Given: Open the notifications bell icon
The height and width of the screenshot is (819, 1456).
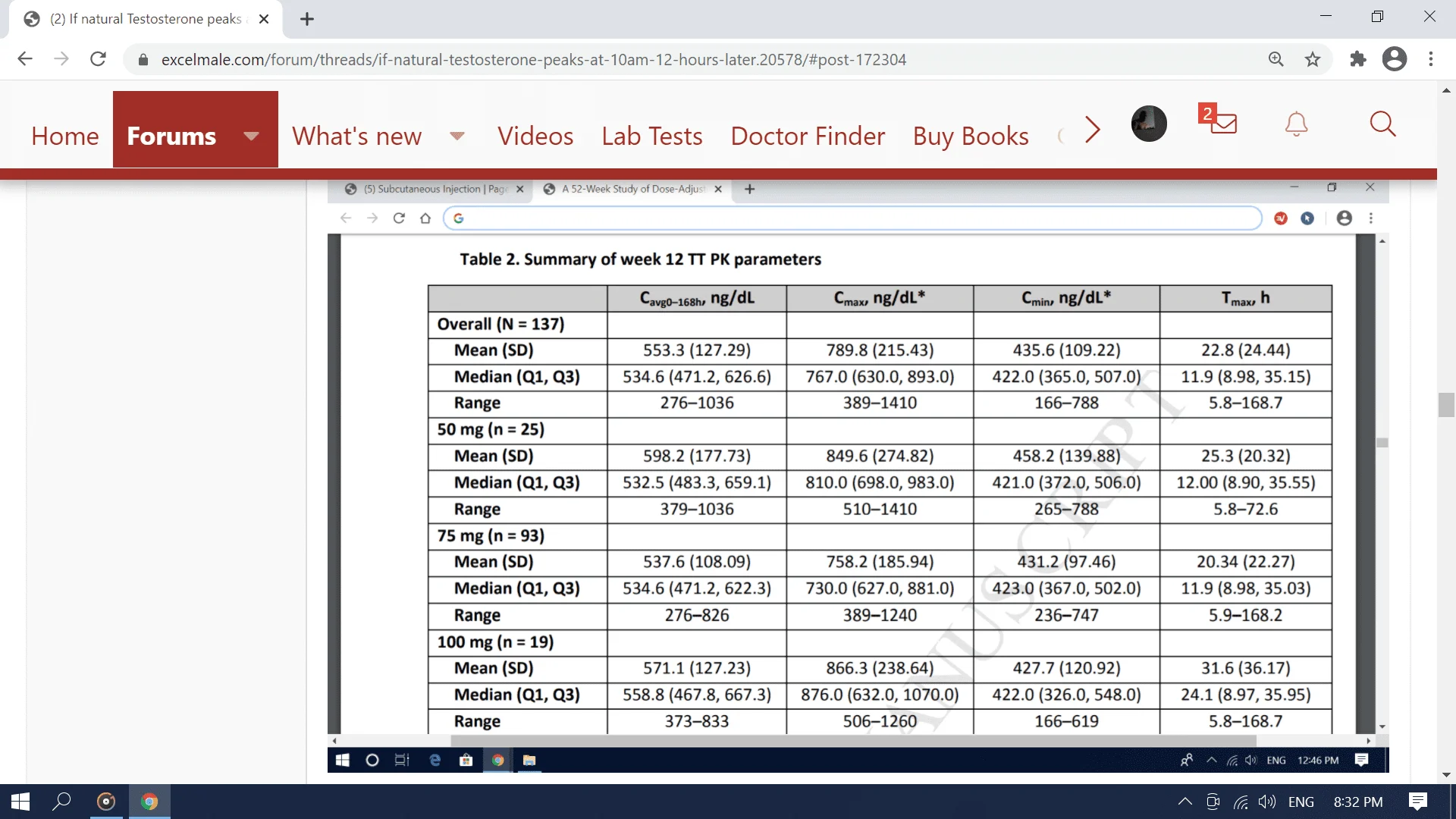Looking at the screenshot, I should [1296, 124].
